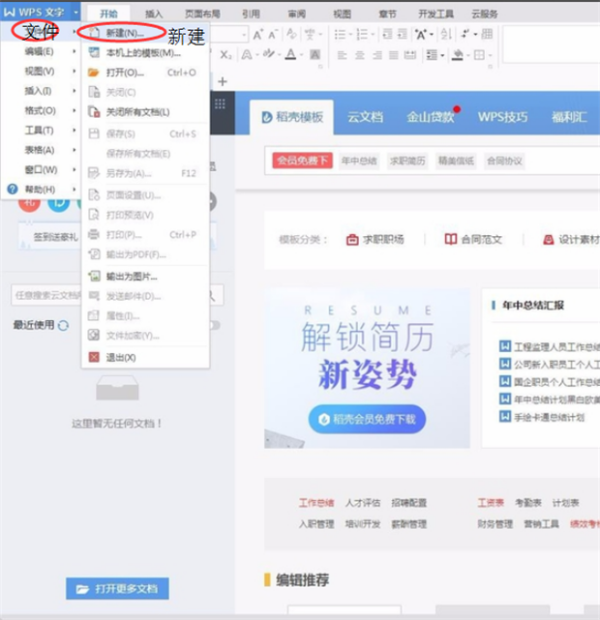The height and width of the screenshot is (620, 600).
Task: Open the 财务管理 link
Action: coord(495,524)
